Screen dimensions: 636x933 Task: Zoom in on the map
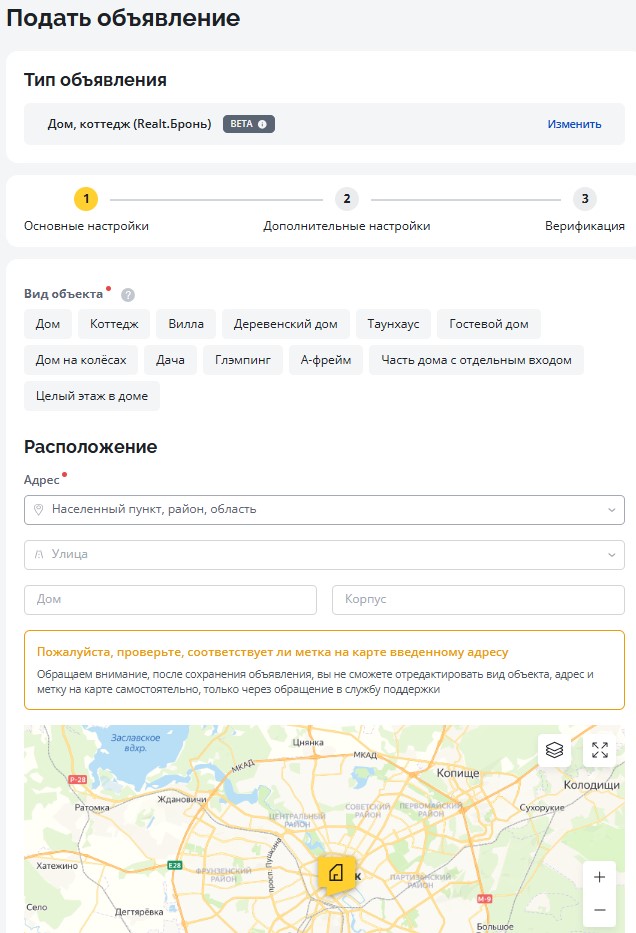pos(599,877)
